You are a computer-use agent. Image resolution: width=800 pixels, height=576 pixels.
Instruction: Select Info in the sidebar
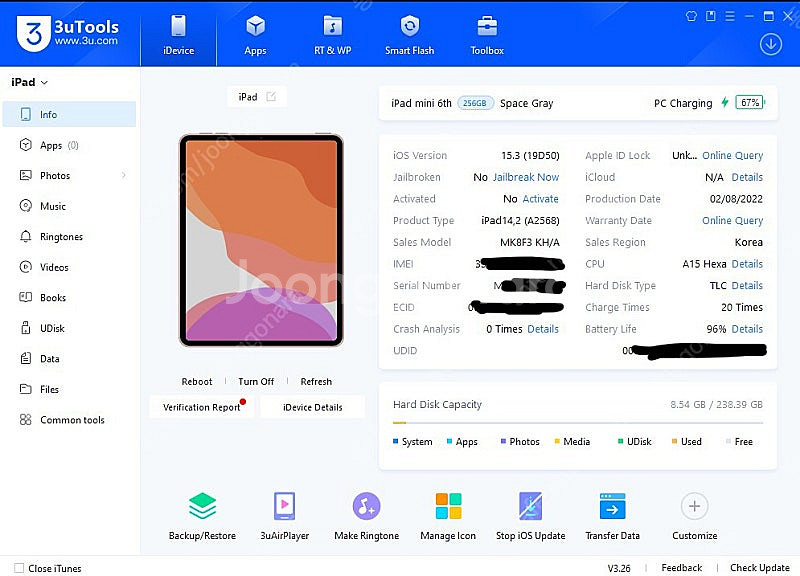coord(69,114)
